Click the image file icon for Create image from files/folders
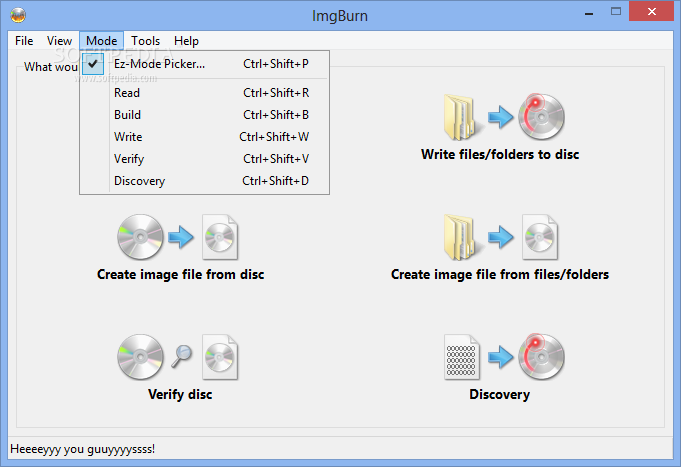The image size is (681, 467). tap(540, 237)
